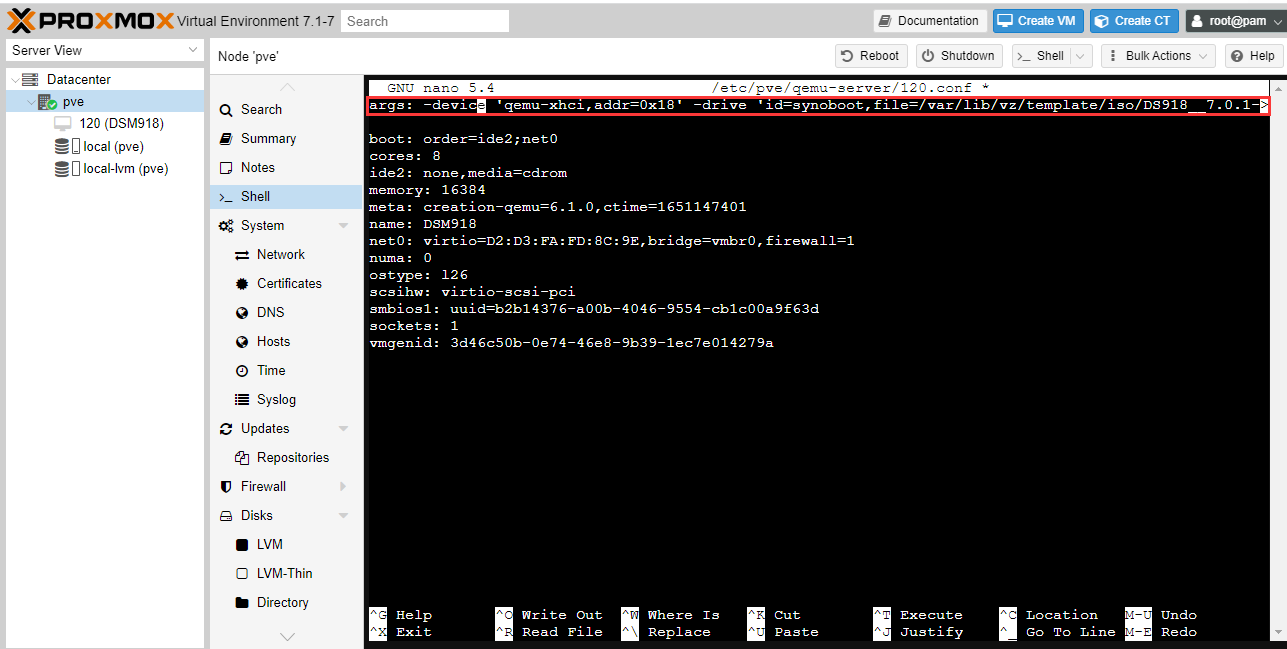Click the LVM square icon
Screen dimensions: 1287x649
pyautogui.click(x=241, y=545)
